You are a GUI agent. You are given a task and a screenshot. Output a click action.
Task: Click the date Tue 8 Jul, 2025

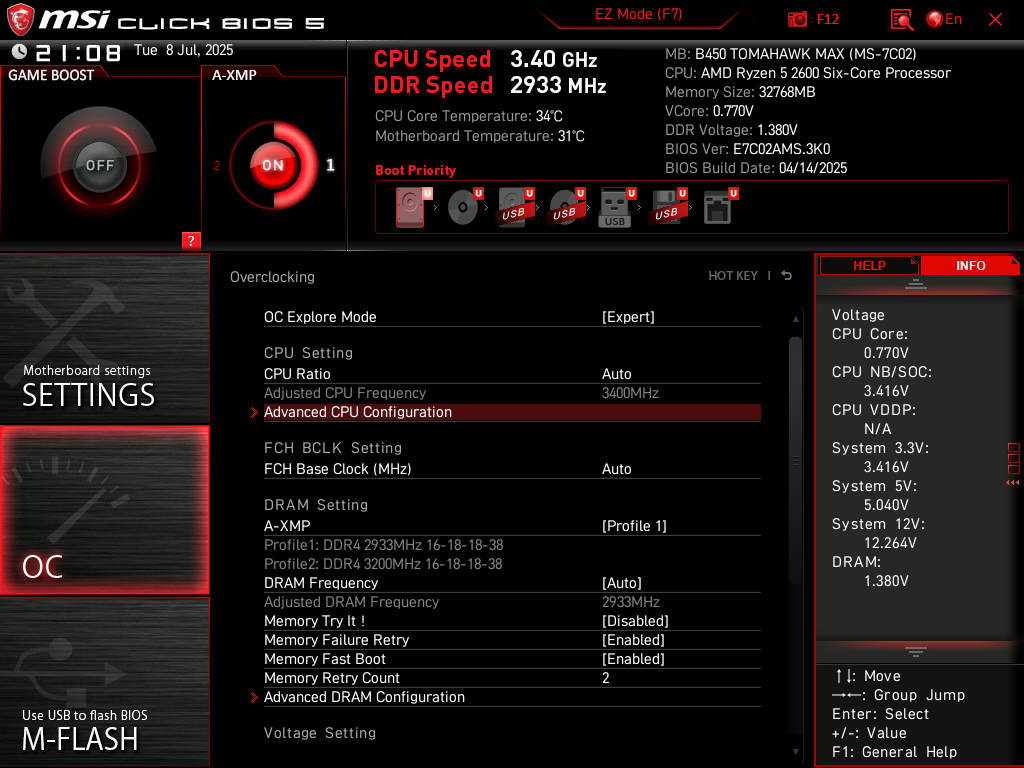point(184,50)
